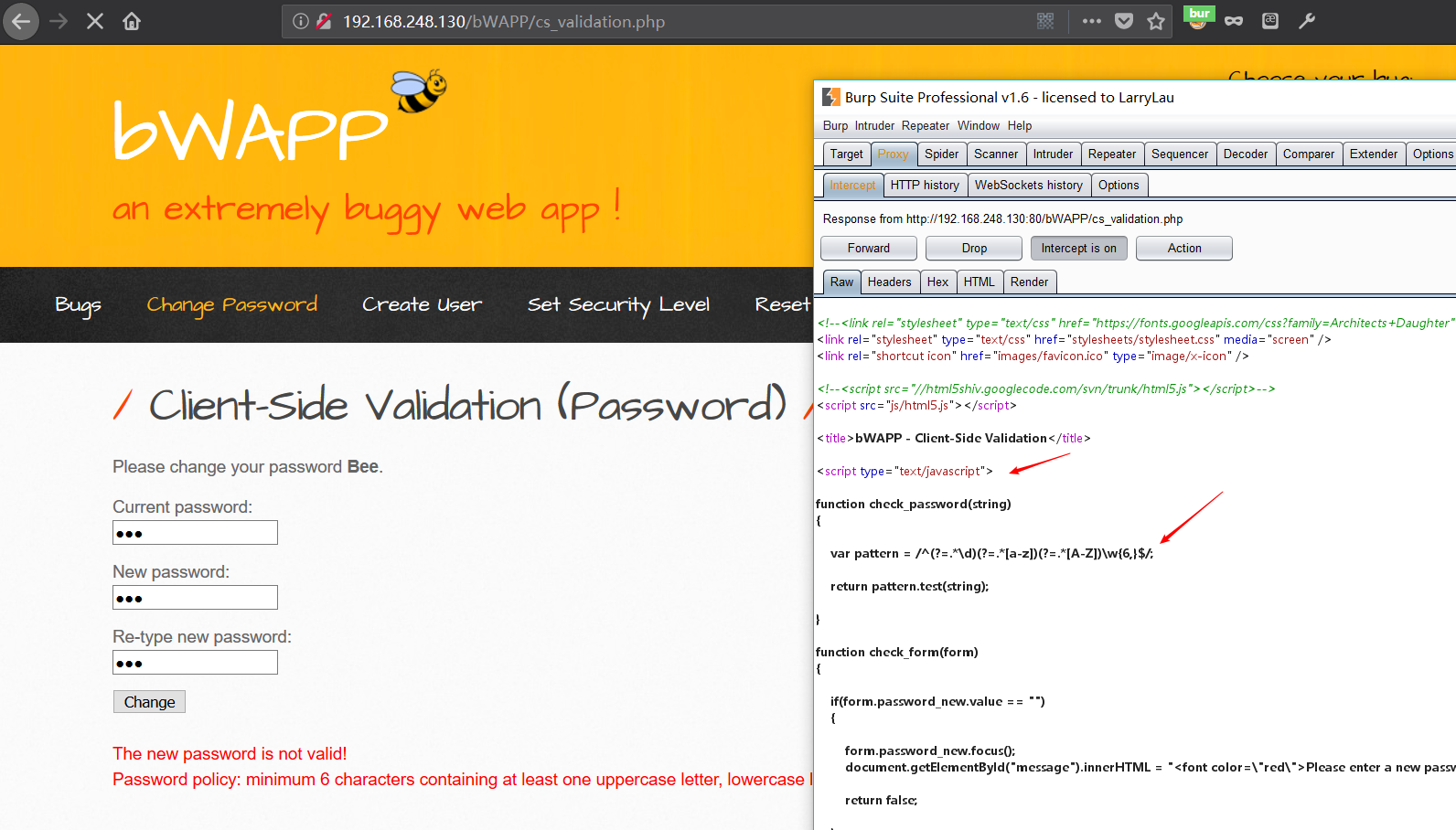Image resolution: width=1456 pixels, height=830 pixels.
Task: Show the Render response view
Action: (1029, 282)
